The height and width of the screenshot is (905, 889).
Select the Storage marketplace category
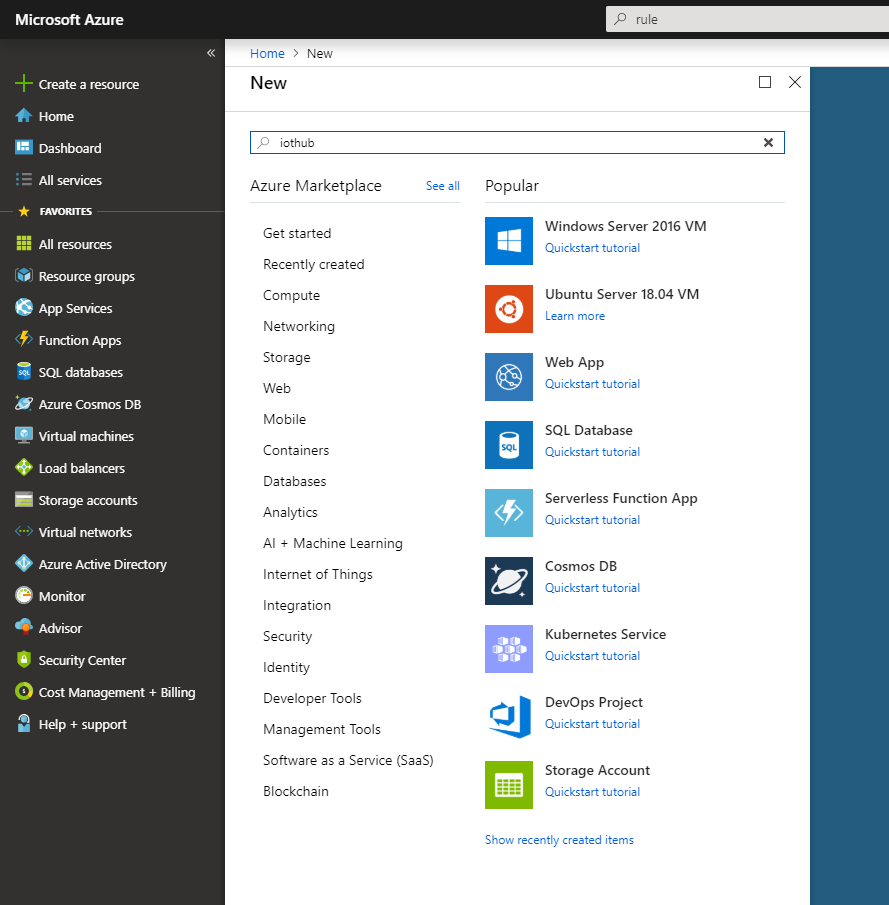[x=287, y=357]
